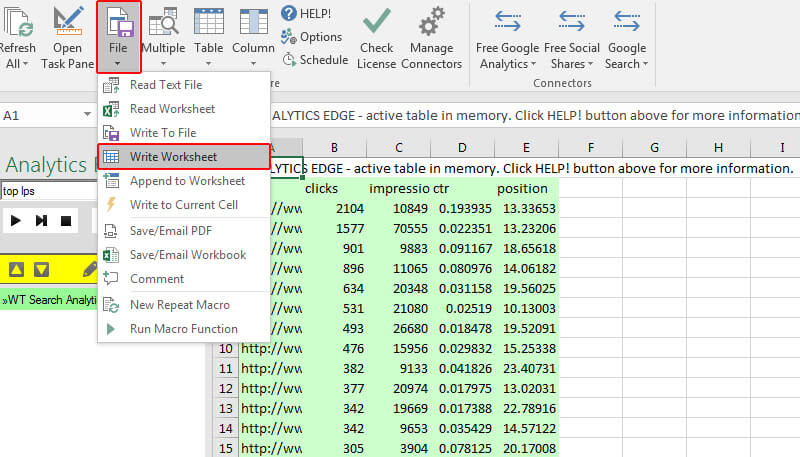Click the 'position' header cell
Viewport: 800px width, 457px height.
point(527,188)
